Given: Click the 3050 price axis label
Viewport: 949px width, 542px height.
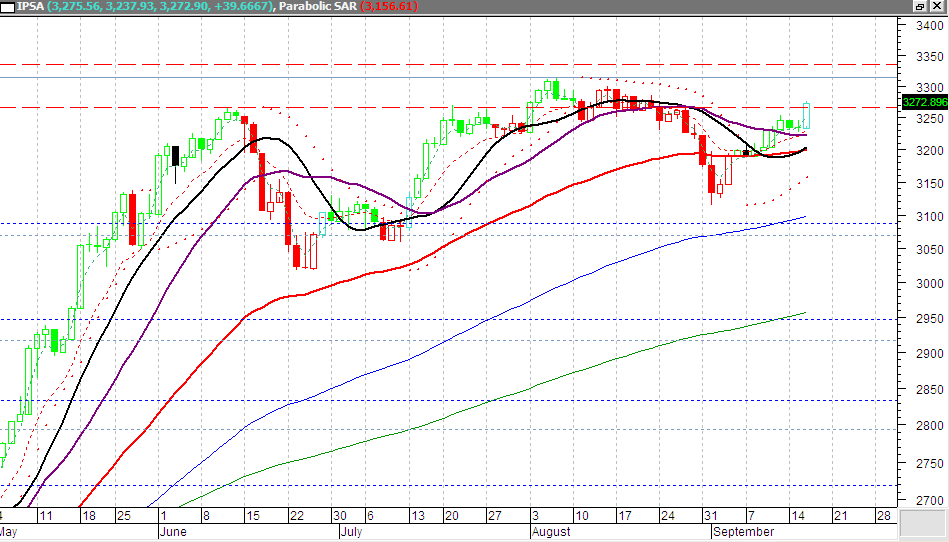Looking at the screenshot, I should [930, 249].
